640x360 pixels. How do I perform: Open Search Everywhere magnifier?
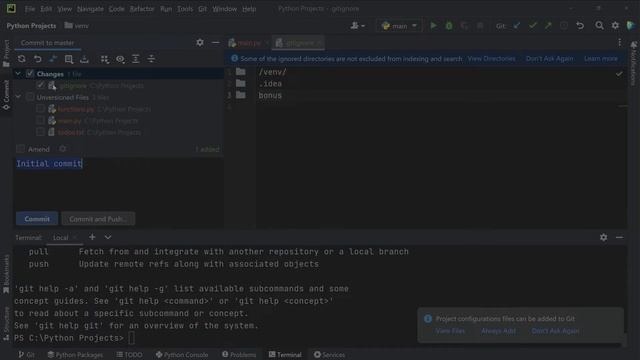(599, 26)
